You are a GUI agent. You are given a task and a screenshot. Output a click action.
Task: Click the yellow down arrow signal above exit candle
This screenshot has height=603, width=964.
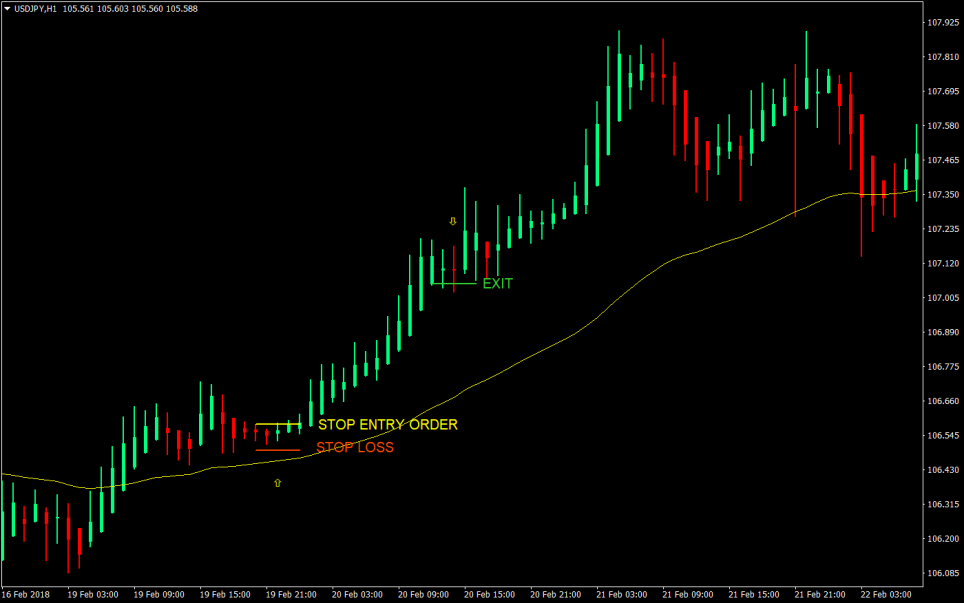coord(453,221)
